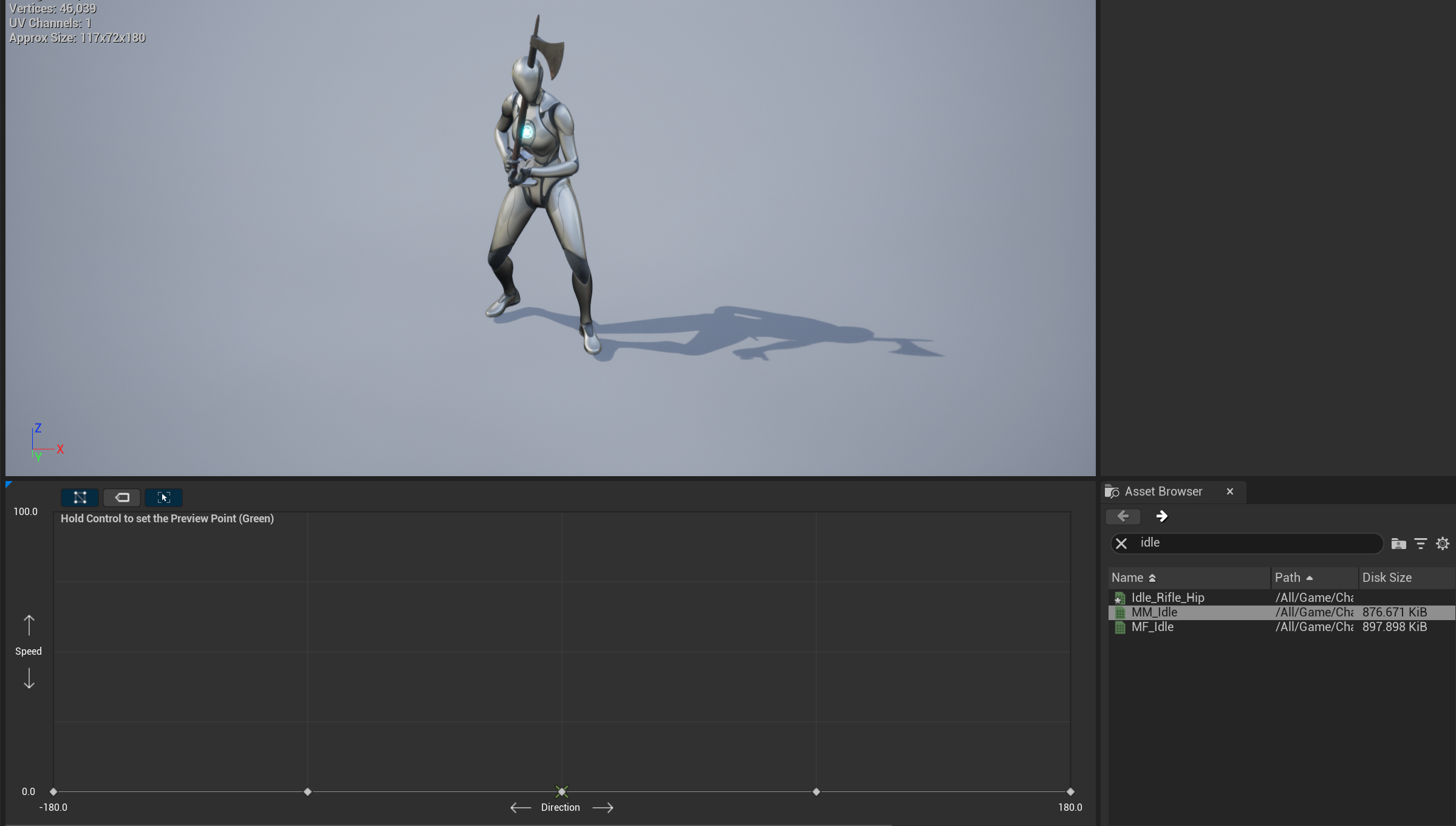Close the Asset Browser tab
Viewport: 1456px width, 826px height.
pos(1230,491)
